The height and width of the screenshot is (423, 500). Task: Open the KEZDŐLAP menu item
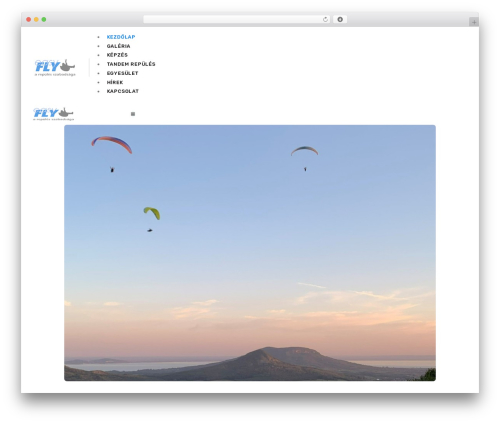tap(121, 37)
